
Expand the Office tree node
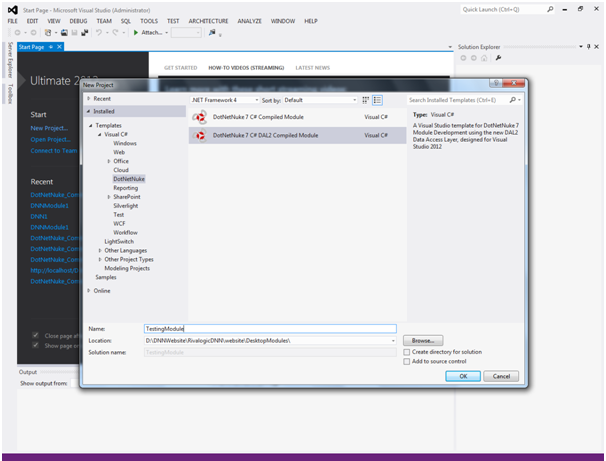(109, 161)
